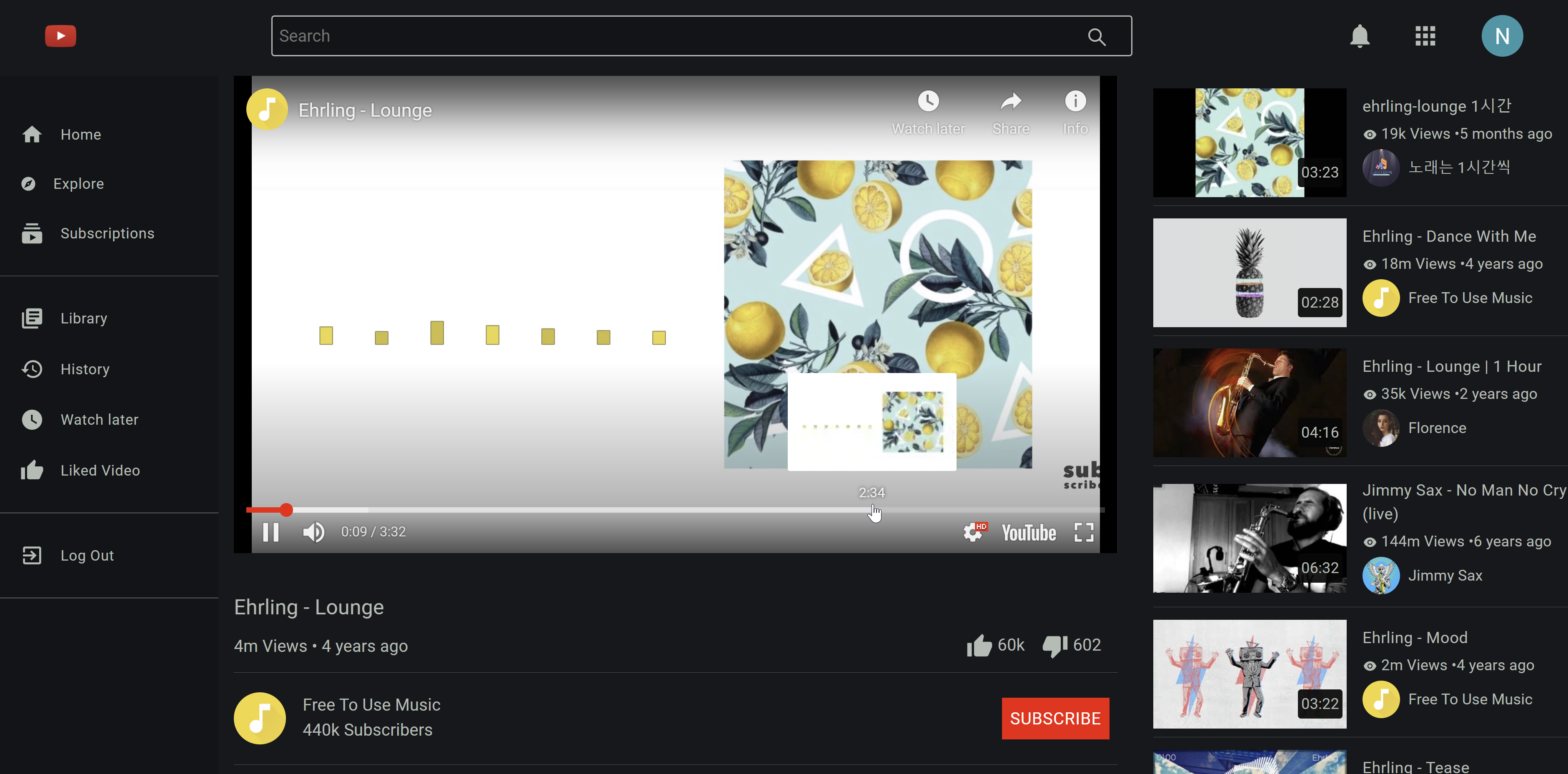Open the player settings gear
Screen dimensions: 1568x774
[974, 532]
